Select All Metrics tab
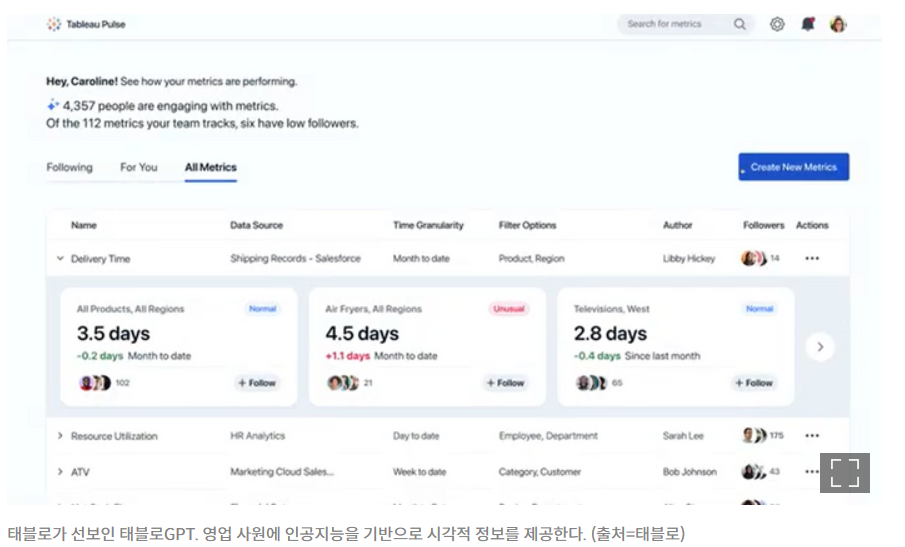Image resolution: width=905 pixels, height=547 pixels. (211, 167)
